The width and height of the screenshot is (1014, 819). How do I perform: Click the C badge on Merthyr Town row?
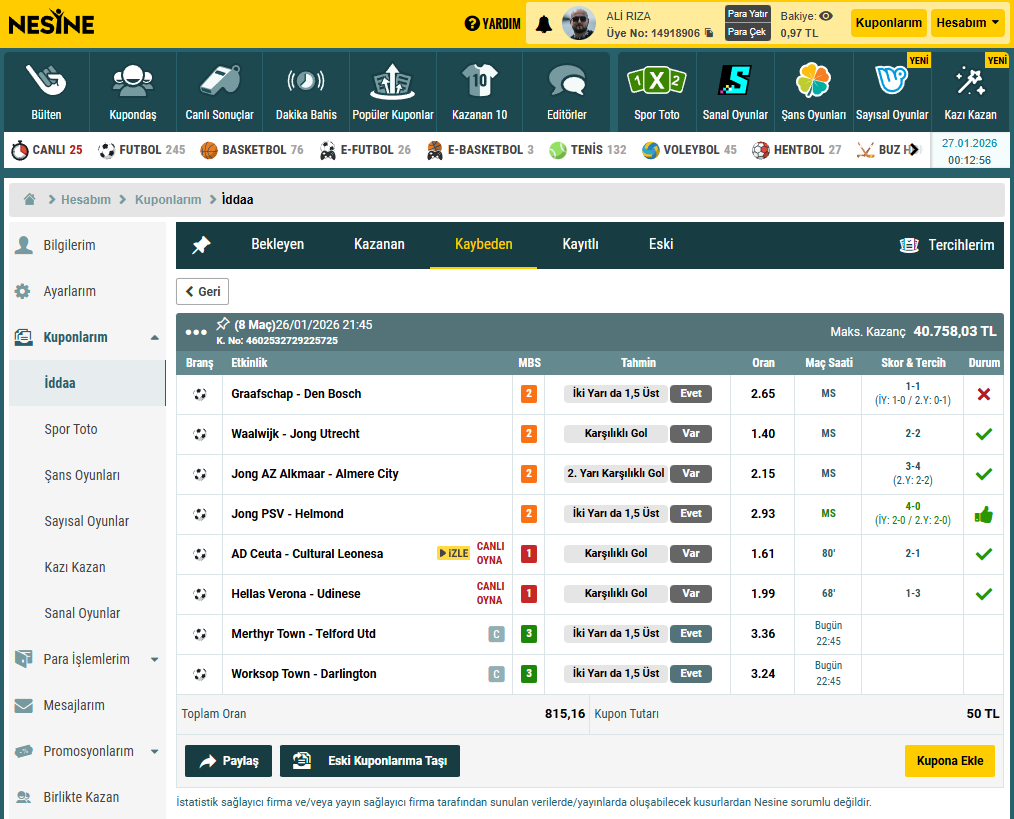(496, 634)
